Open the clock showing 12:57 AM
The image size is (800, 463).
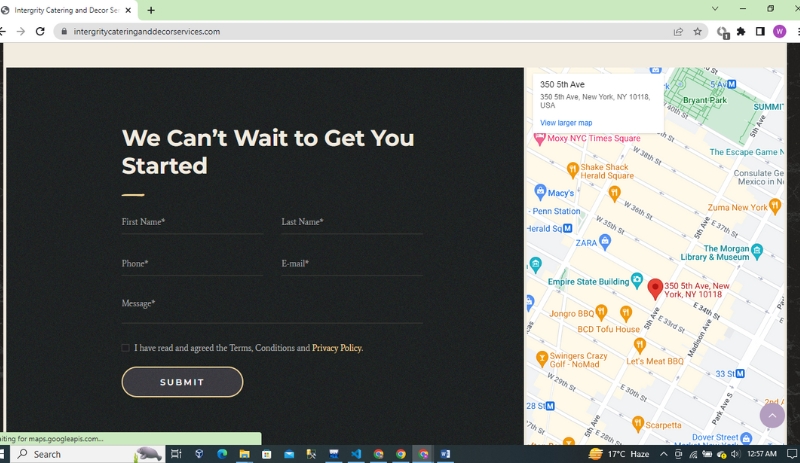[762, 453]
